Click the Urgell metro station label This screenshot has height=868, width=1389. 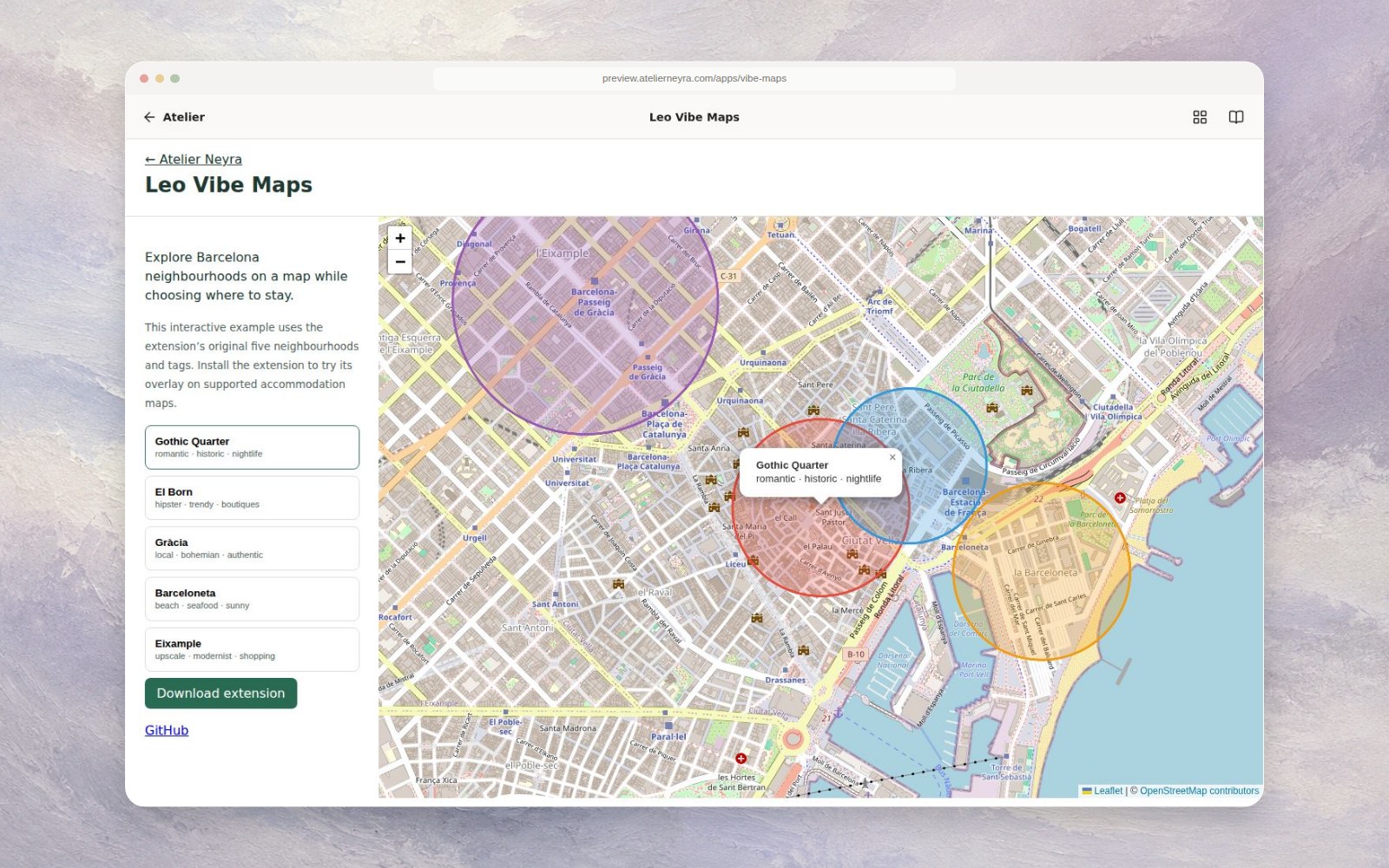point(475,538)
